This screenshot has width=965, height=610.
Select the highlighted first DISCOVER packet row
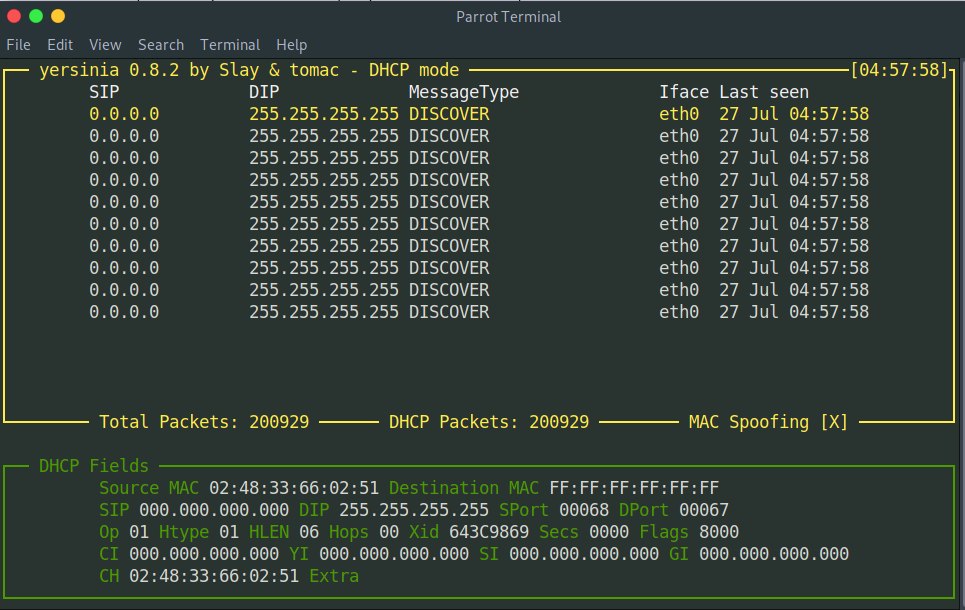(x=448, y=114)
